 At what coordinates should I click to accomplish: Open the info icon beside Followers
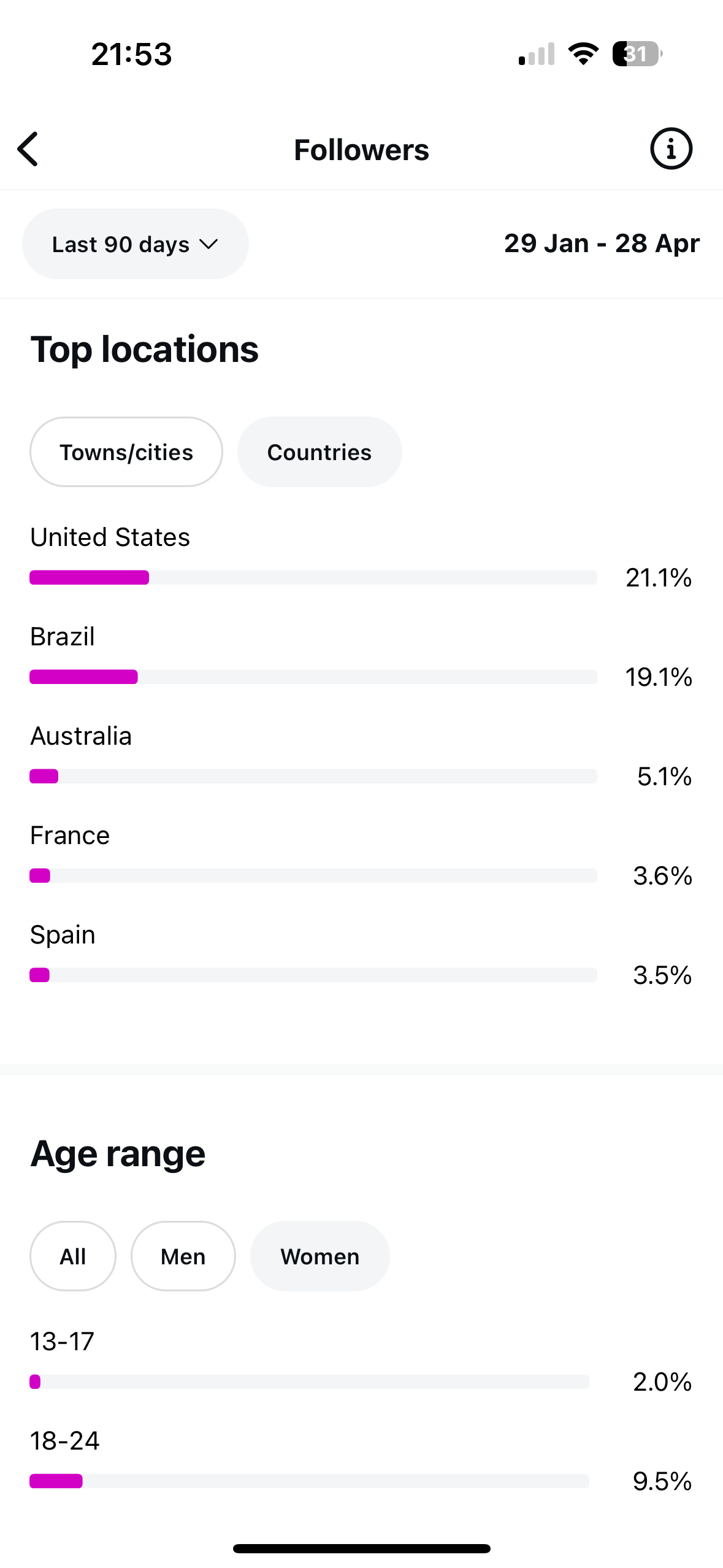pos(671,148)
